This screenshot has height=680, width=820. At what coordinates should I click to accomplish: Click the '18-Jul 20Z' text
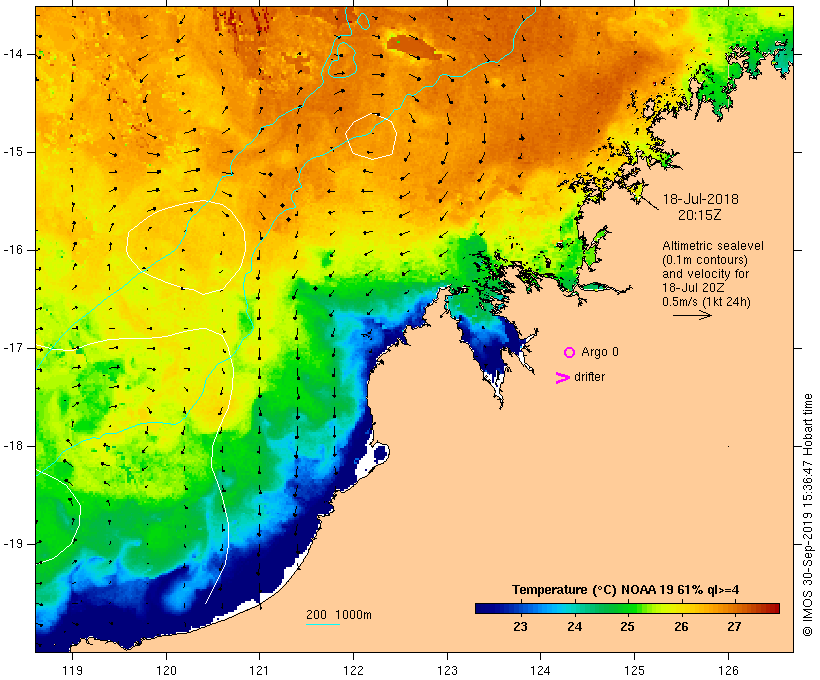click(693, 288)
